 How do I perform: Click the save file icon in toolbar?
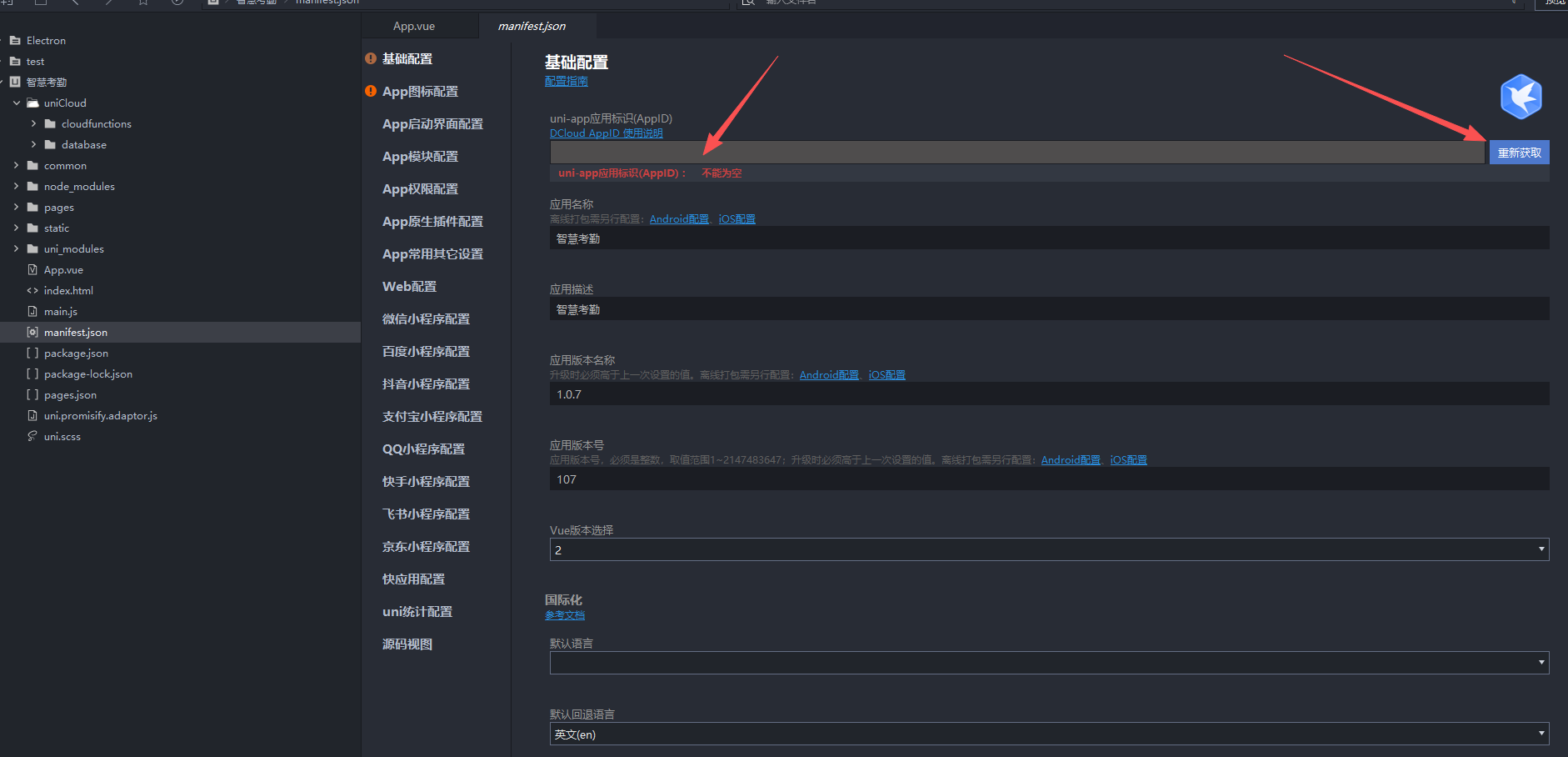pos(41,3)
